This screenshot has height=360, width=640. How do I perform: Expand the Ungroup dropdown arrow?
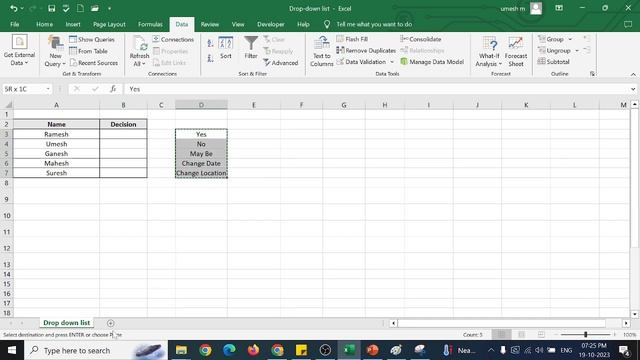[x=577, y=51]
